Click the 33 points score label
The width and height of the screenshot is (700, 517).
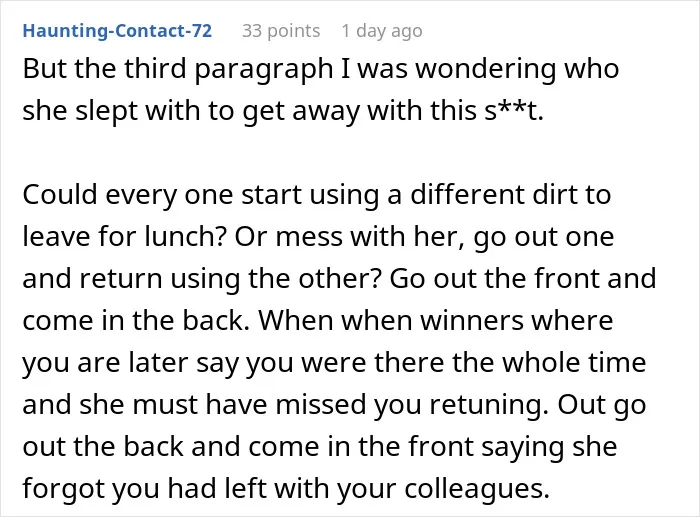tap(281, 31)
